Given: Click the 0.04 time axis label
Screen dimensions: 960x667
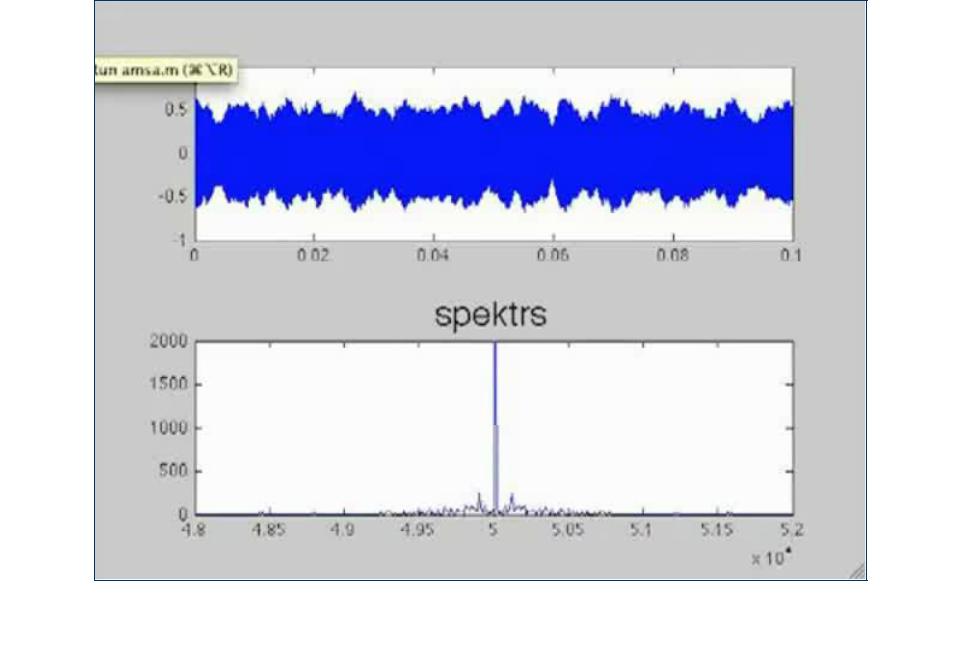Looking at the screenshot, I should point(433,255).
